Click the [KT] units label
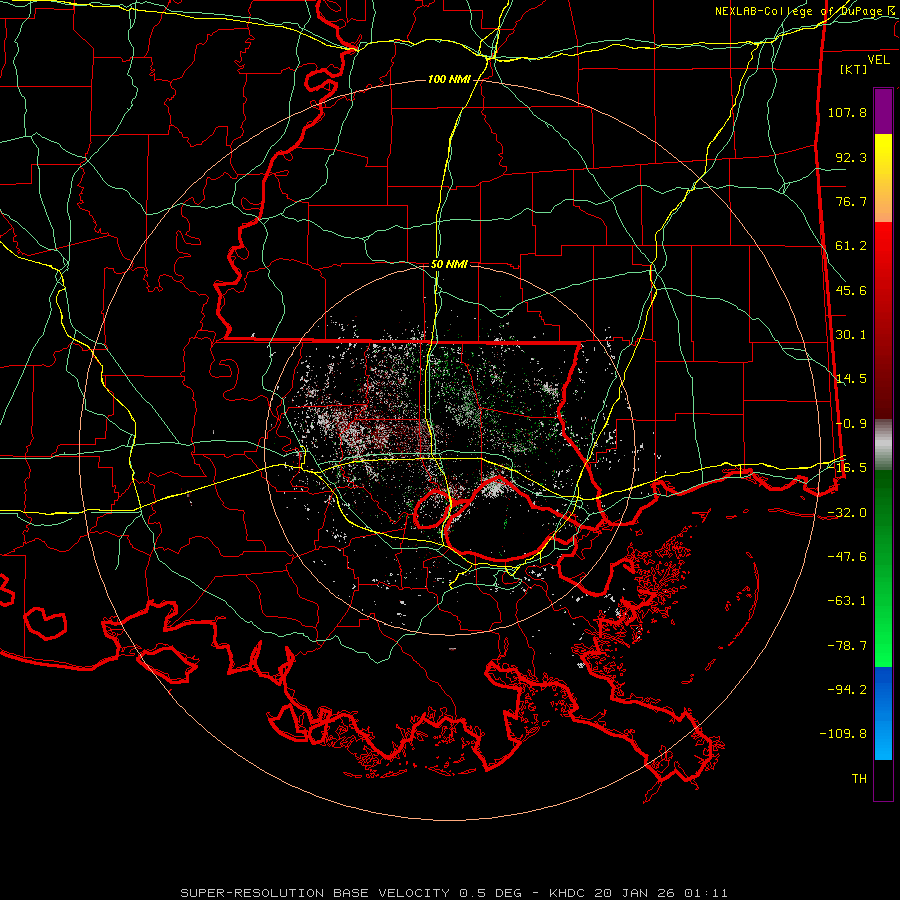Viewport: 900px width, 900px height. point(854,69)
